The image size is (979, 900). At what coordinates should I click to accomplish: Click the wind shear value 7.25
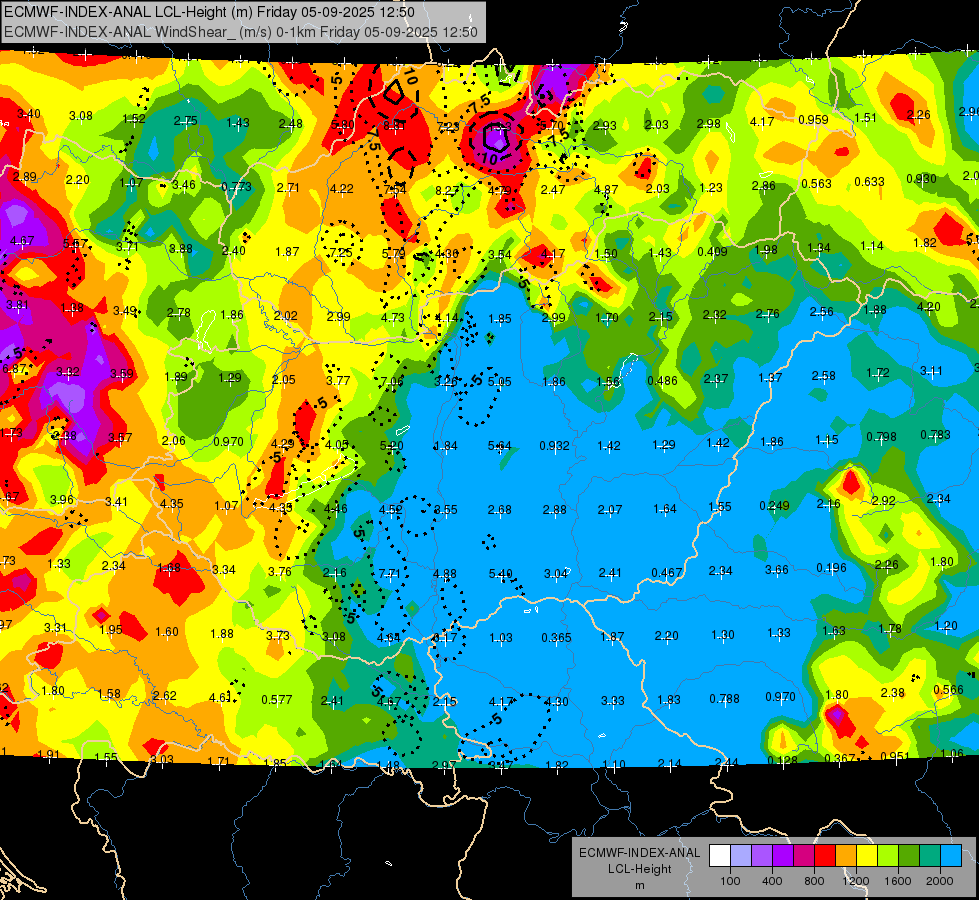(x=341, y=253)
